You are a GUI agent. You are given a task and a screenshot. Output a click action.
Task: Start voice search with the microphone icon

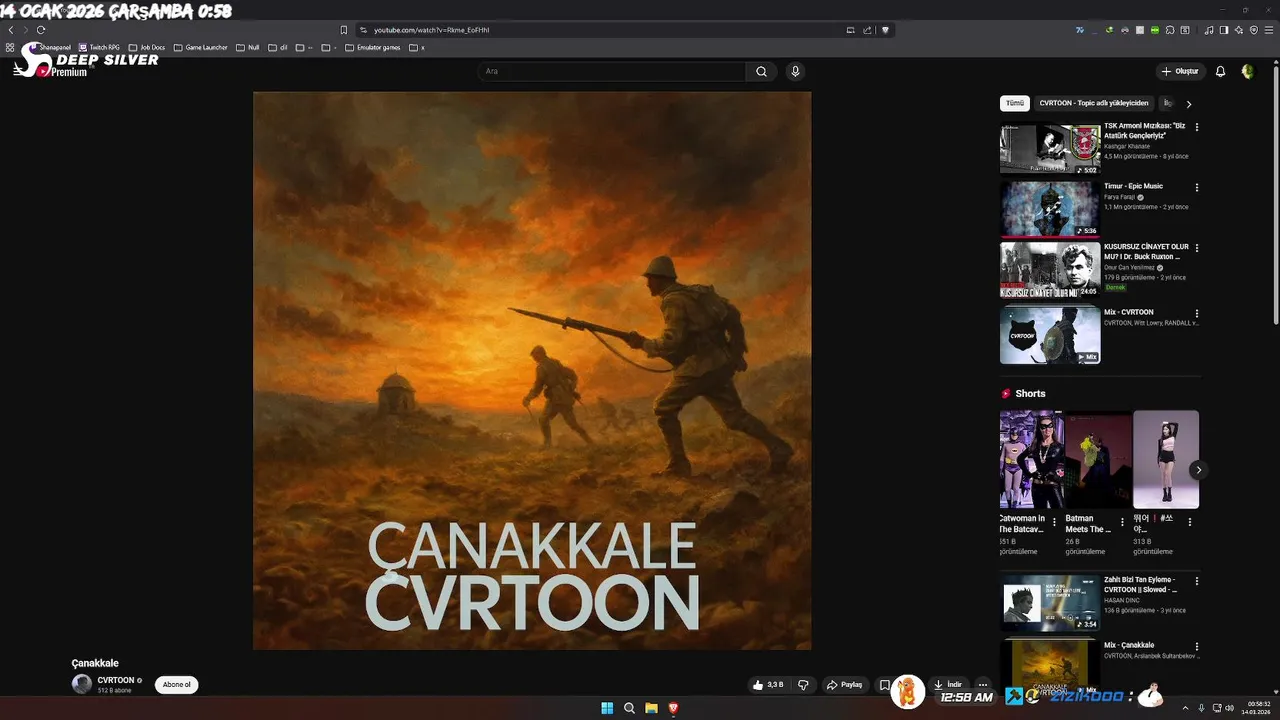point(795,71)
